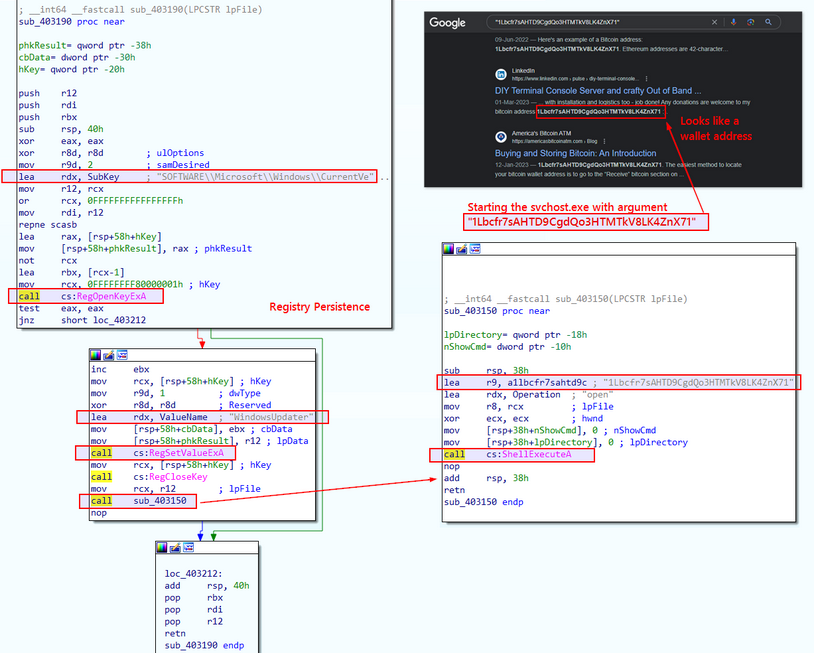Click node color icon on sub_403150 block
This screenshot has height=653, width=814.
[x=449, y=249]
